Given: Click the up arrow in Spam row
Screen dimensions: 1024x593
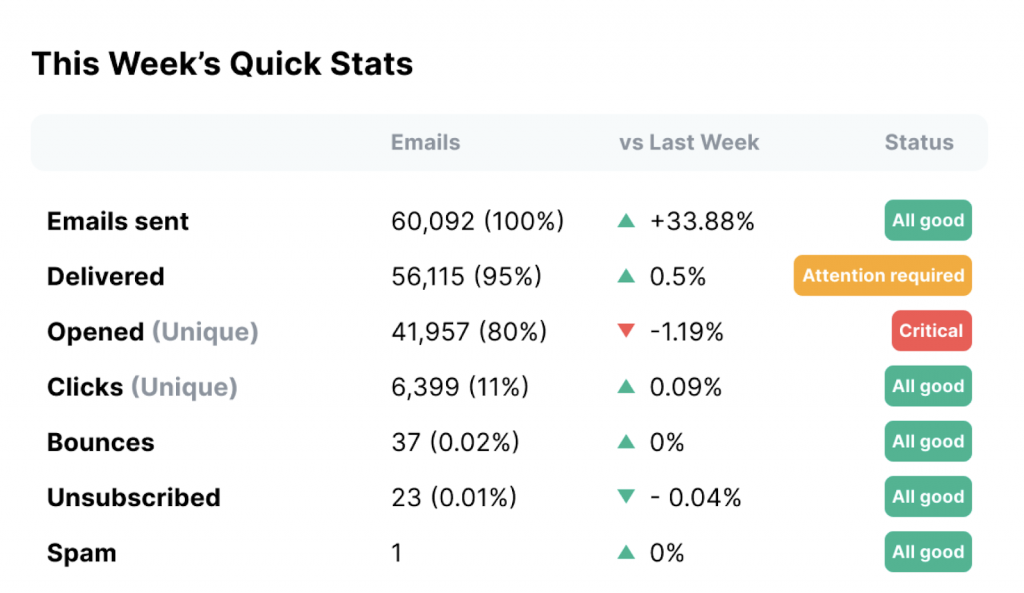Looking at the screenshot, I should point(627,552).
